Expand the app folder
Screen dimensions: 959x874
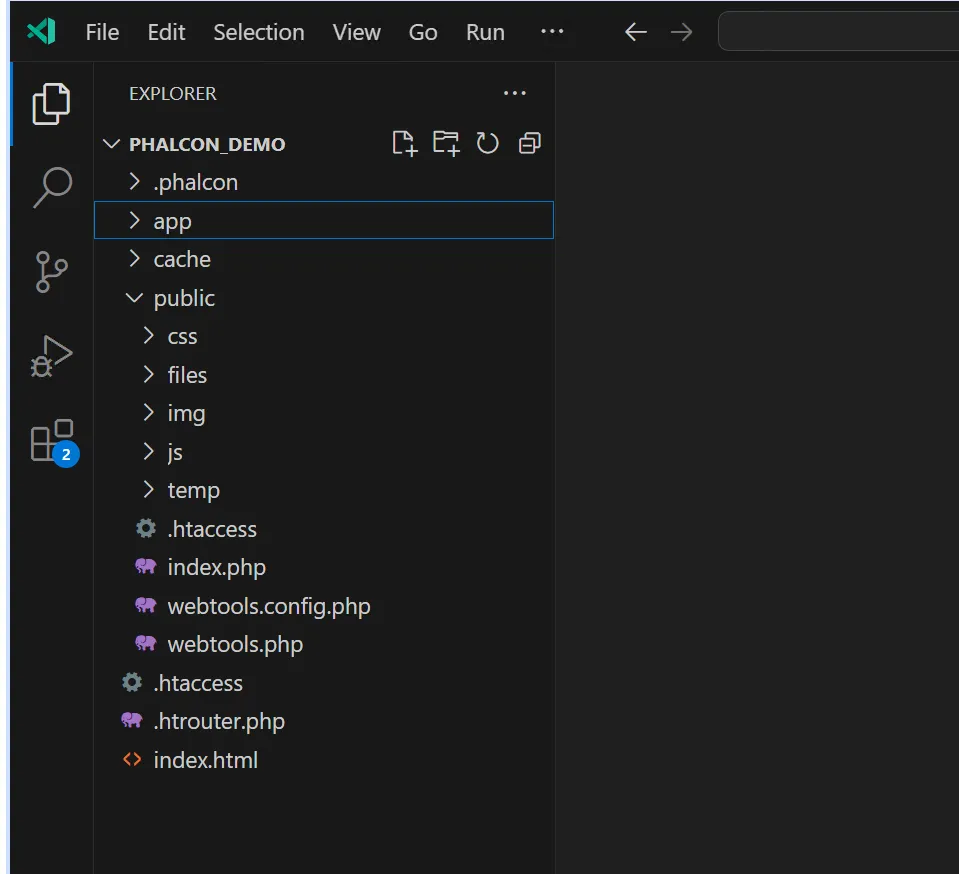click(135, 220)
